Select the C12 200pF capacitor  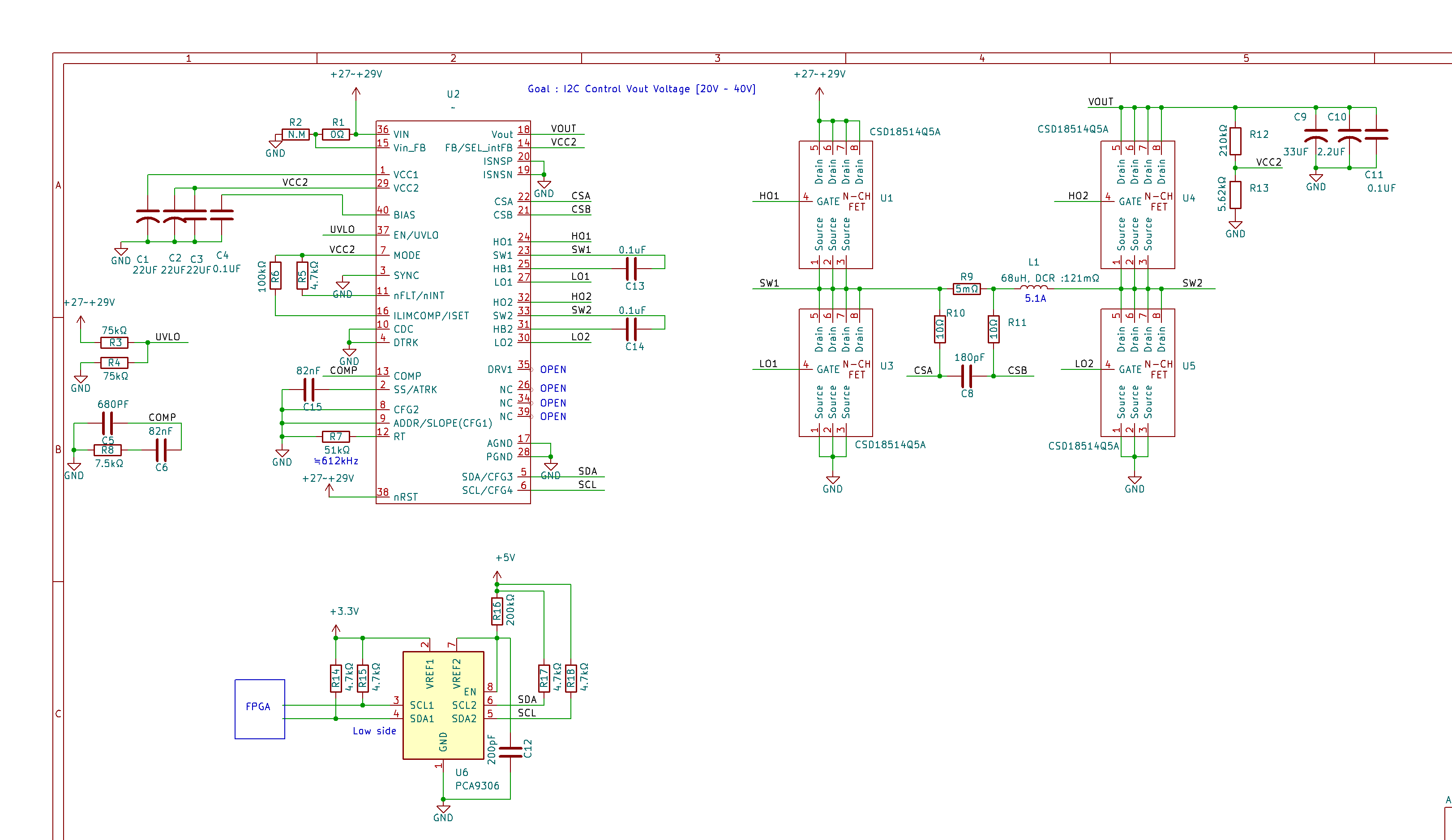point(510,752)
